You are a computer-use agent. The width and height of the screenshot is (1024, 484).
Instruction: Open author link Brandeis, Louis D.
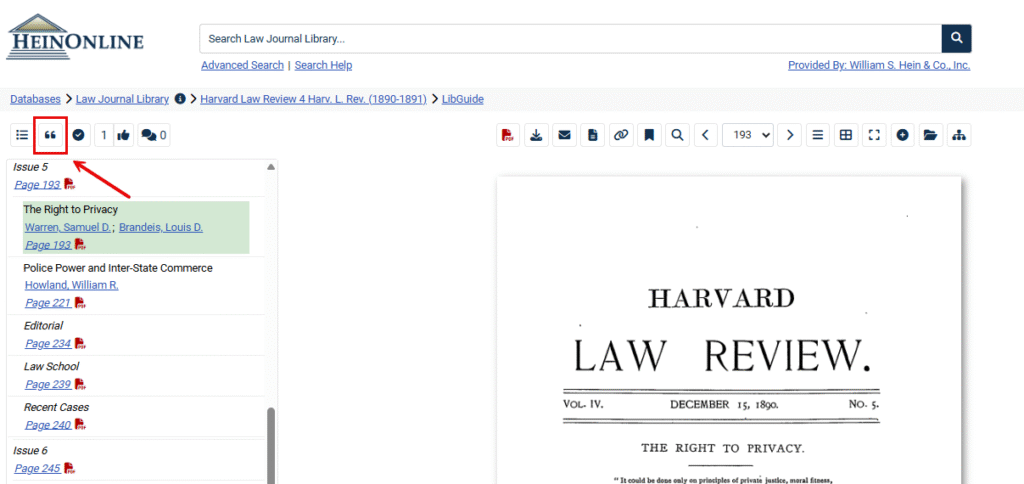tap(160, 227)
